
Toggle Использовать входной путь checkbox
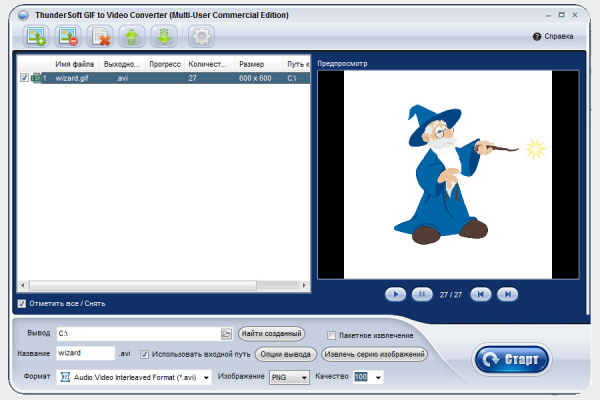(x=144, y=354)
